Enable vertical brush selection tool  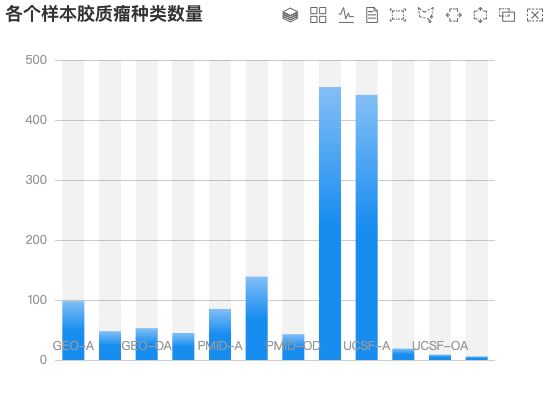pyautogui.click(x=480, y=15)
